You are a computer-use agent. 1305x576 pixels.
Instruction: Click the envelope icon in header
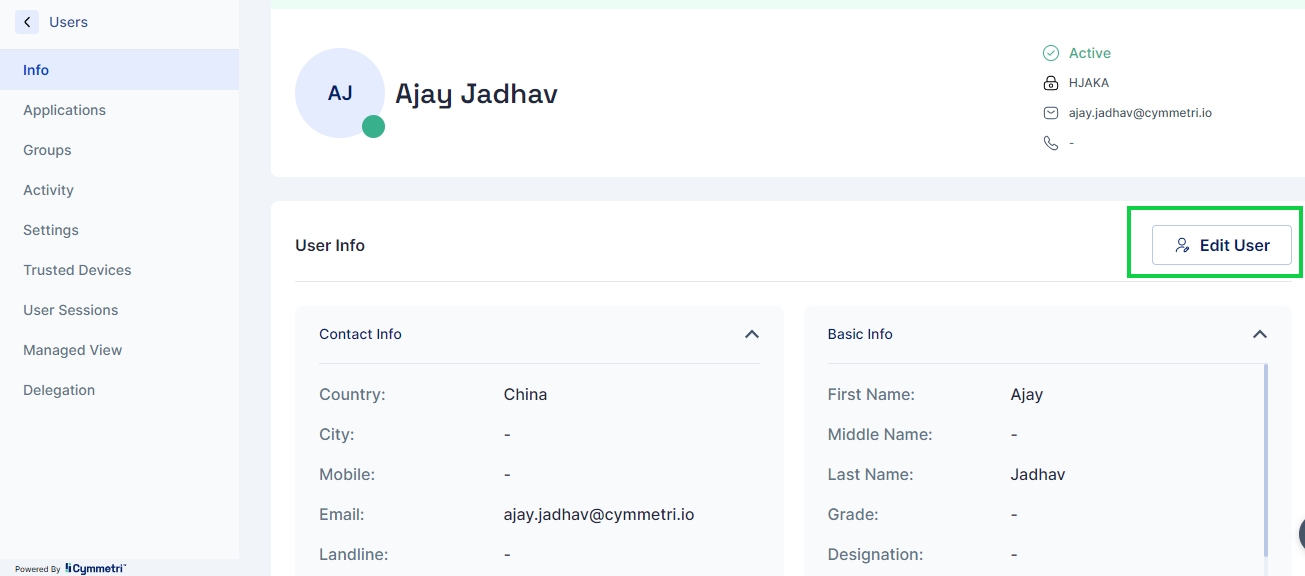1050,113
